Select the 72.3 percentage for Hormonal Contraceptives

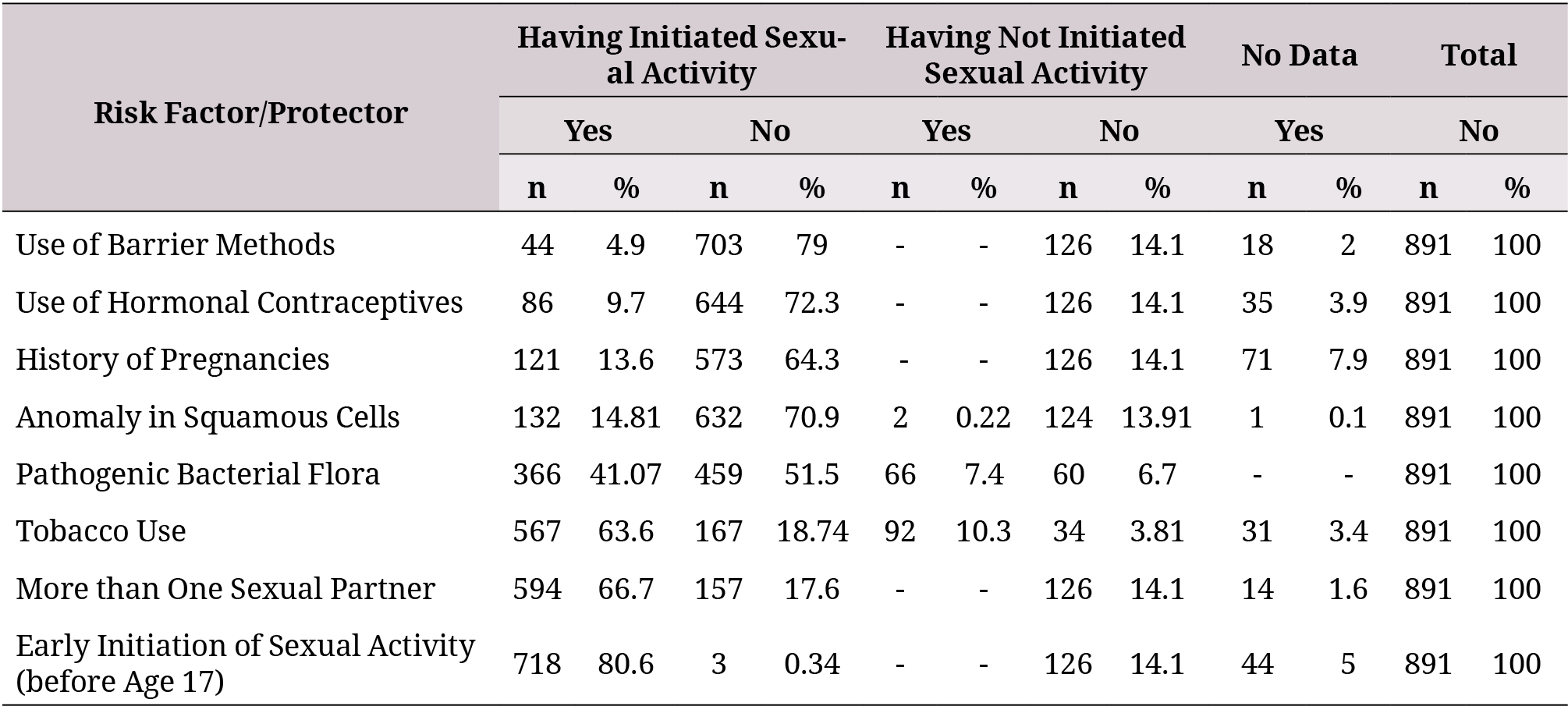[x=811, y=302]
